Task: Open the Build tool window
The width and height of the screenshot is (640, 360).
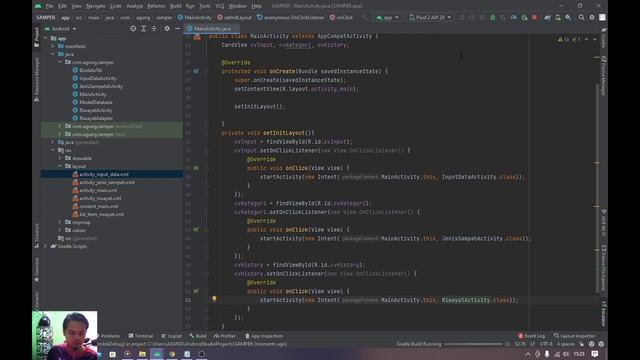Action: tap(198, 336)
